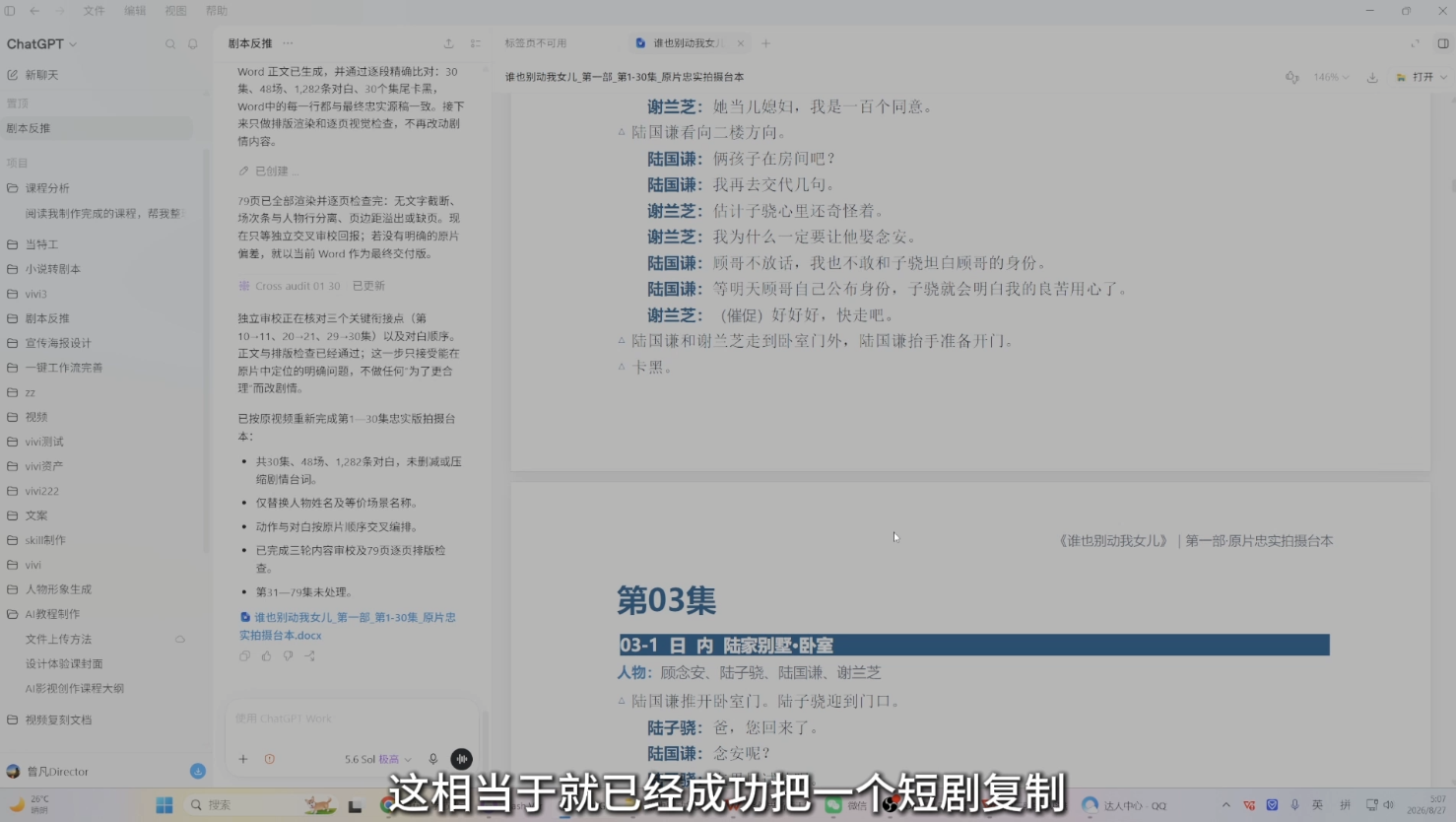Open the sidebar search icon
This screenshot has width=1456, height=822.
pos(170,44)
